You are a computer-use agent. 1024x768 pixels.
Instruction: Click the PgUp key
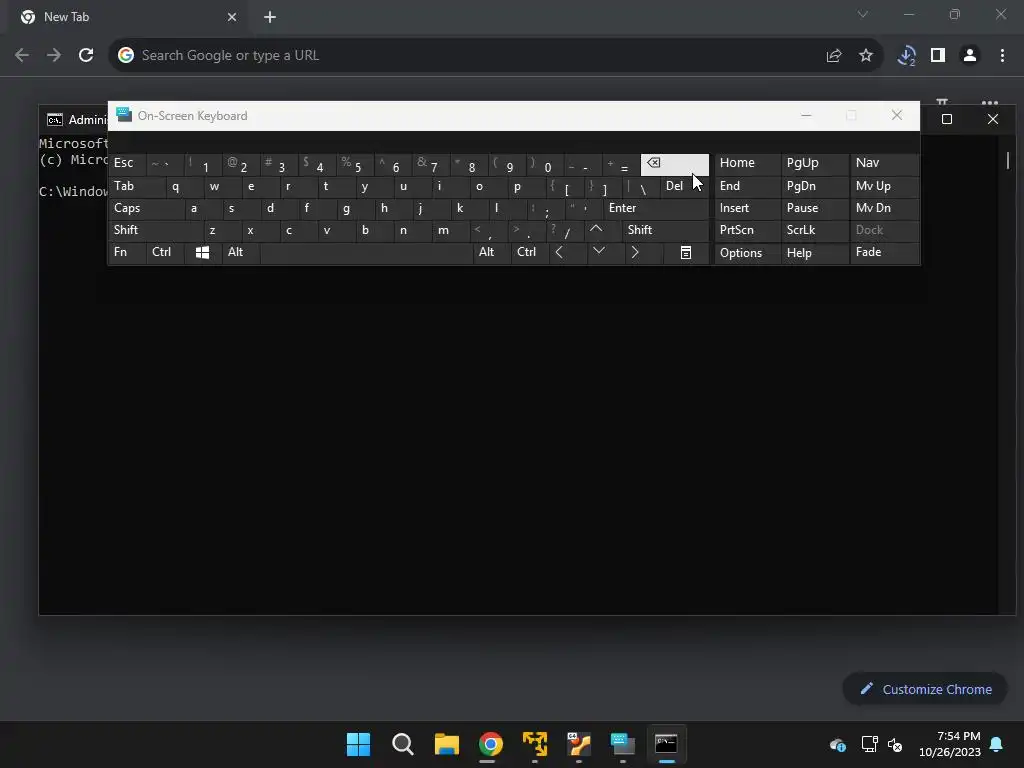coord(814,165)
